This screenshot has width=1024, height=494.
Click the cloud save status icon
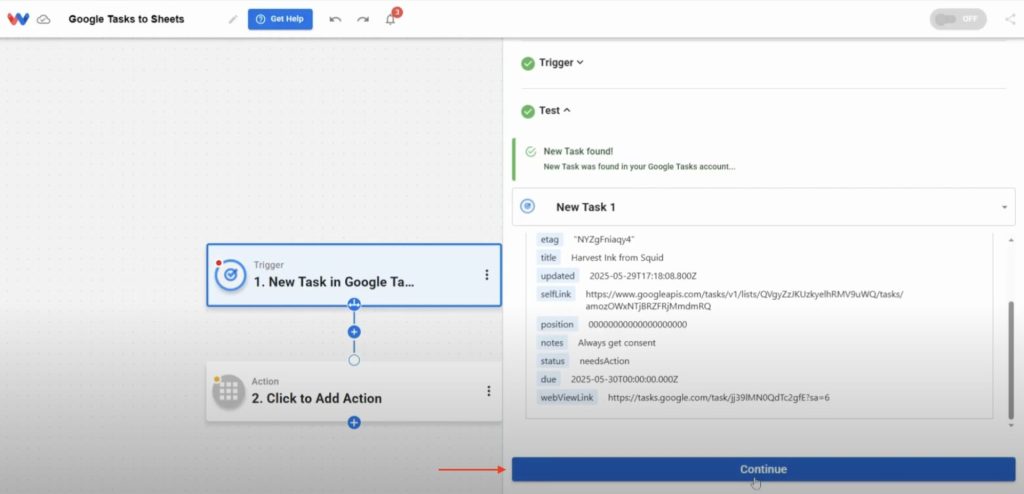(x=44, y=20)
